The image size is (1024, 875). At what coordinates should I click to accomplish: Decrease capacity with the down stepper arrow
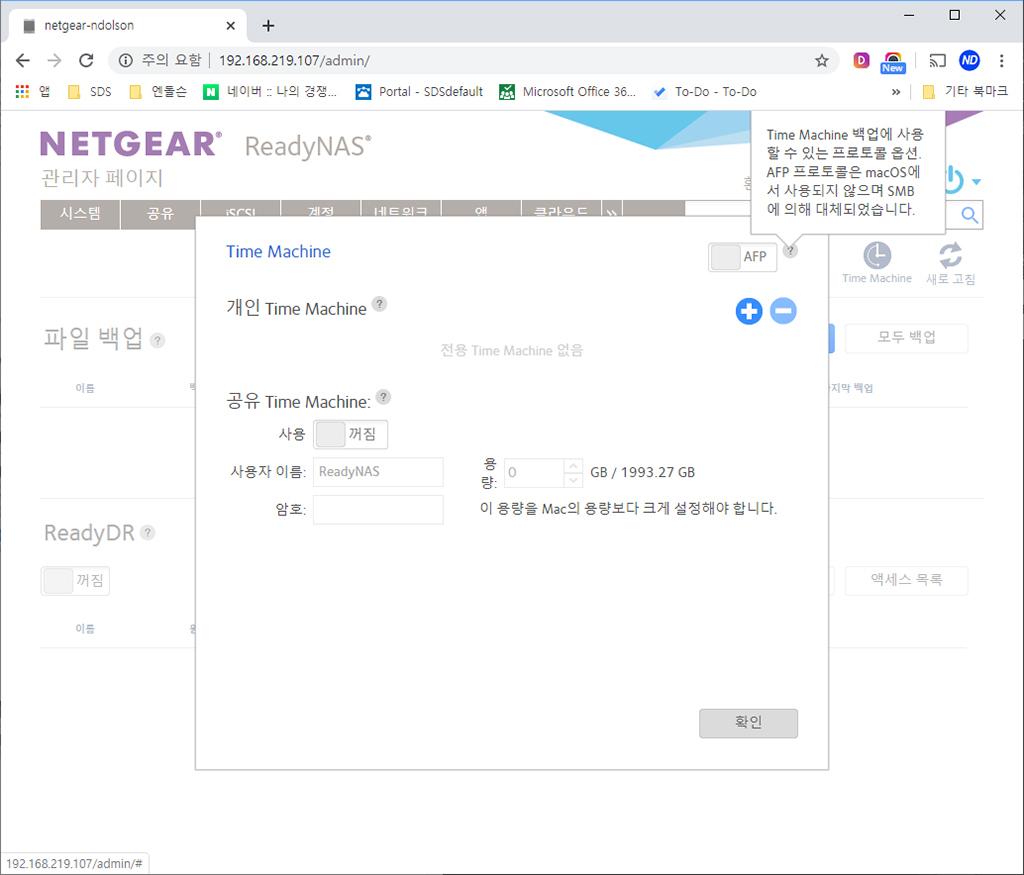(573, 480)
